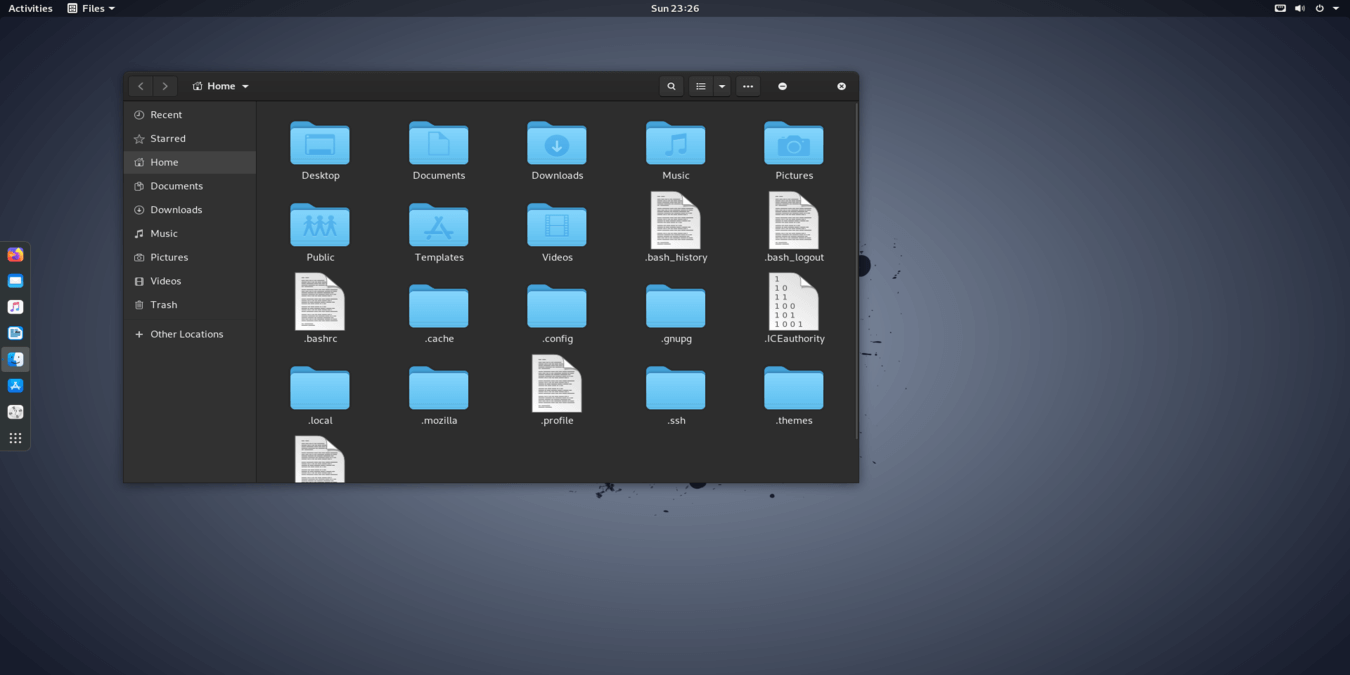The width and height of the screenshot is (1350, 675).
Task: Expand the Home path menu in header
Action: click(245, 86)
